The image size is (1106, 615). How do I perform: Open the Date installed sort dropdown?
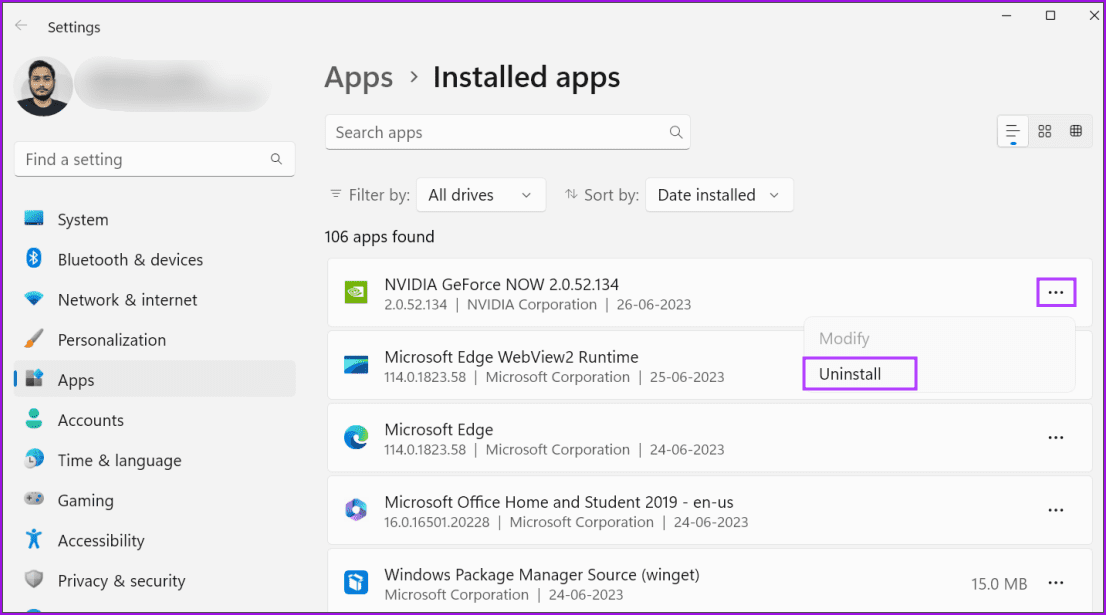click(718, 195)
